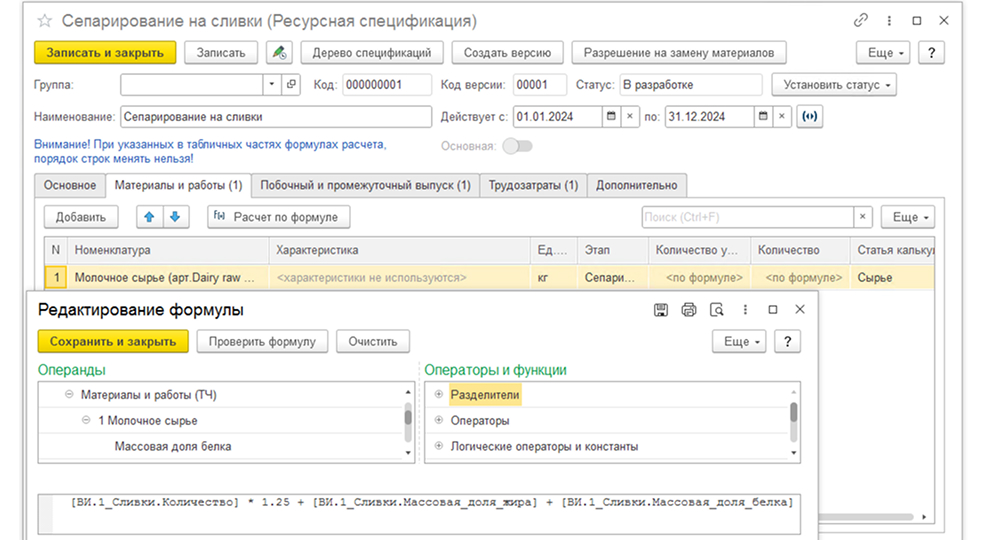Select the Материалы и работы (1) tab
987x540 pixels.
[178, 186]
